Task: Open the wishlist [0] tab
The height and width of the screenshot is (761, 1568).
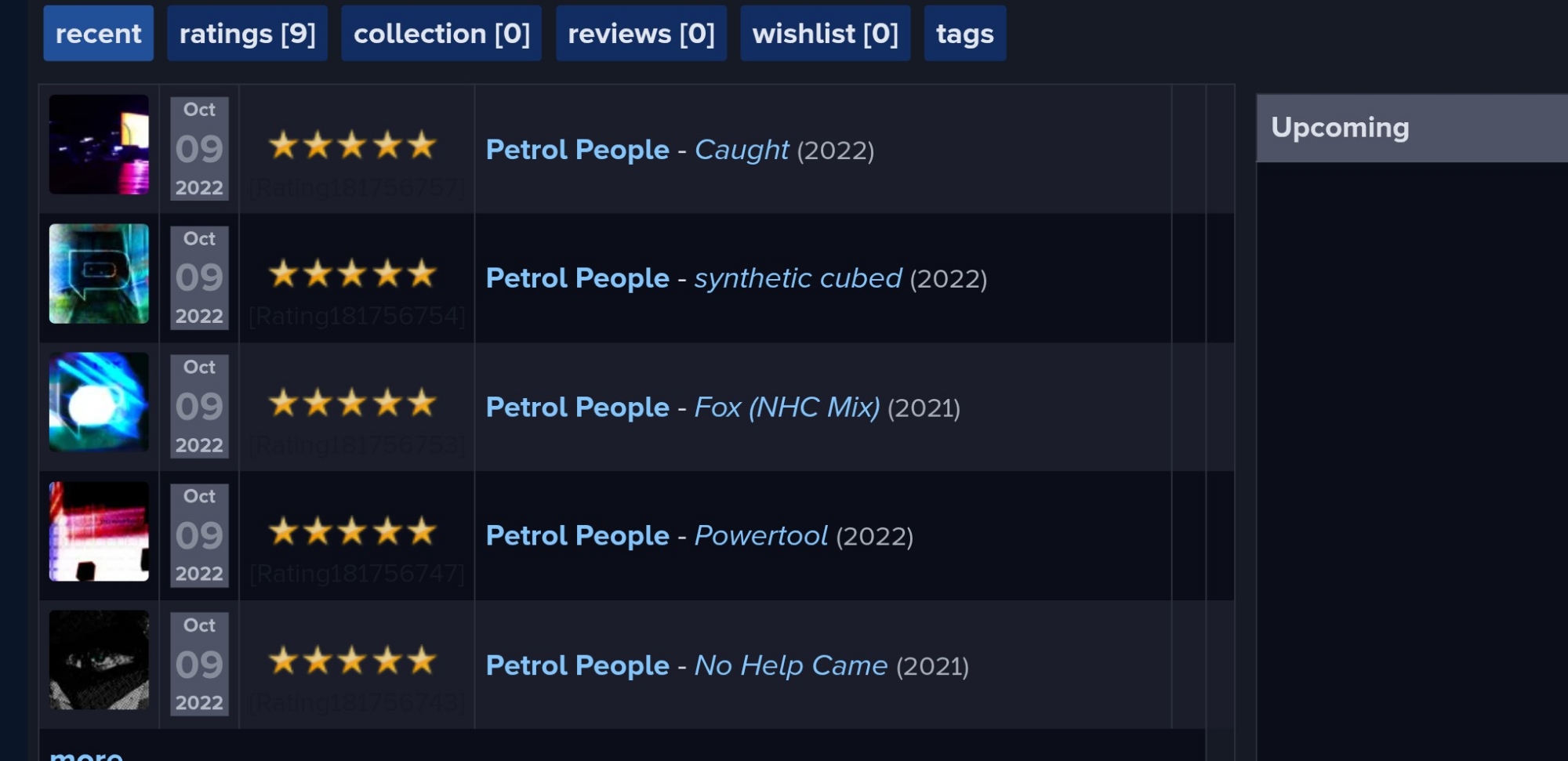Action: [x=825, y=34]
